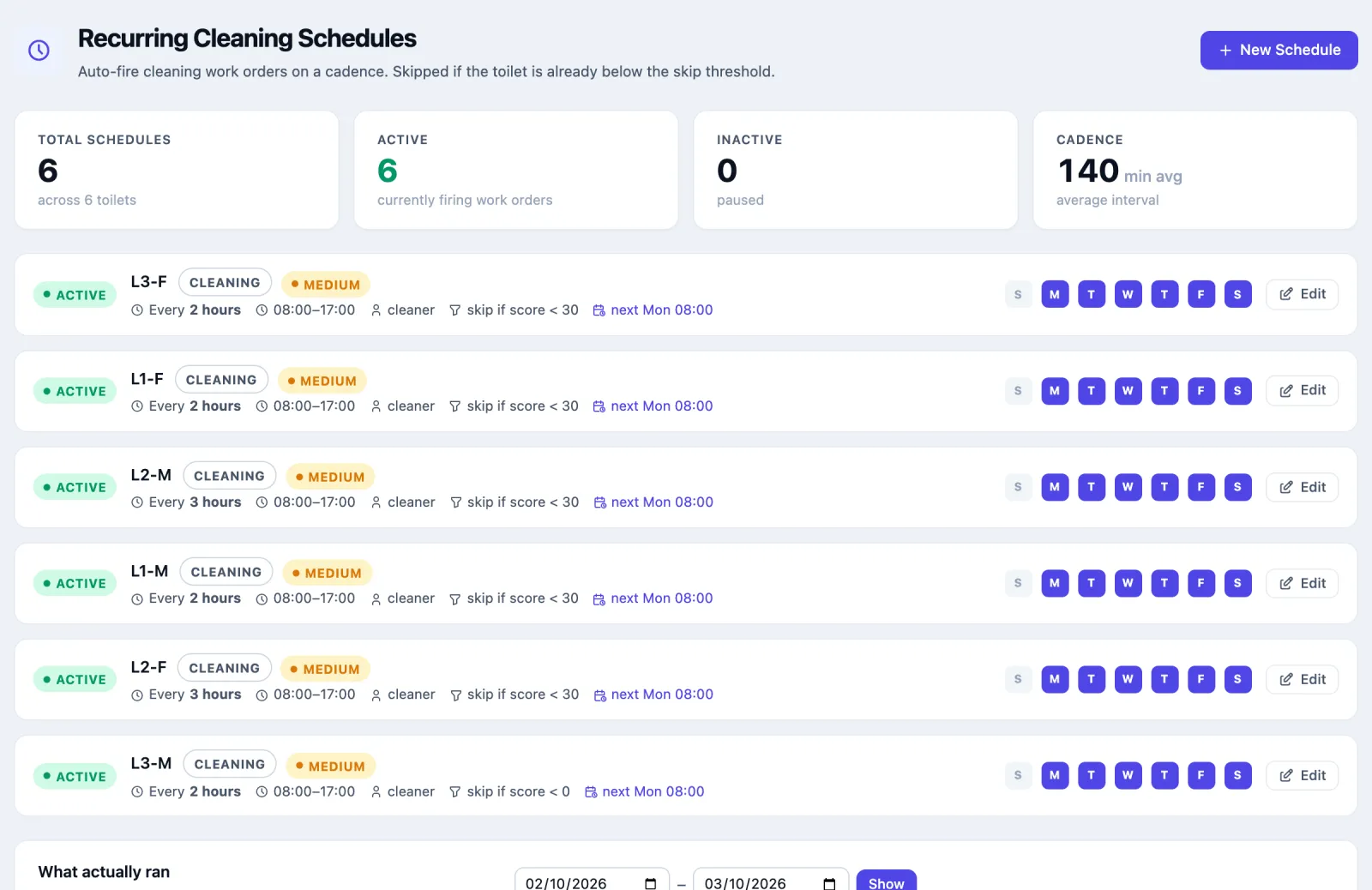Click the interval clock icon on the L2-F row

[137, 695]
